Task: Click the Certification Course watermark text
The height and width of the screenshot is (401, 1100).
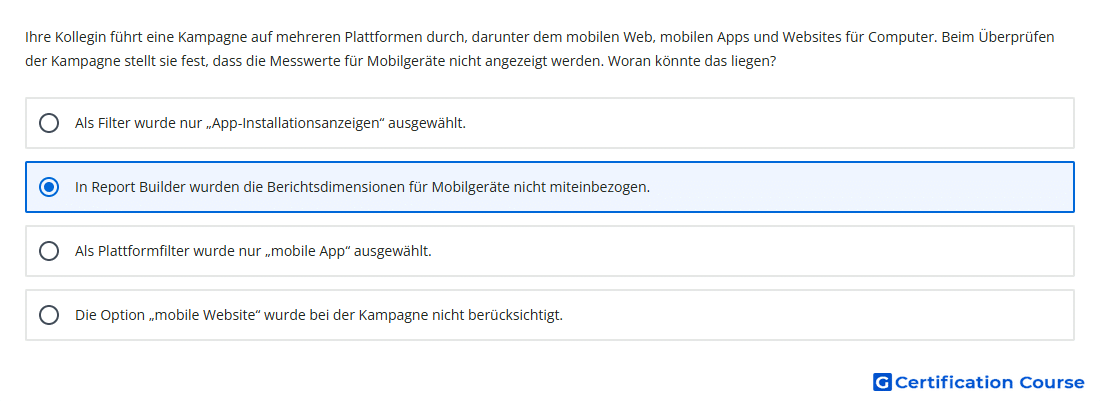Action: tap(989, 382)
